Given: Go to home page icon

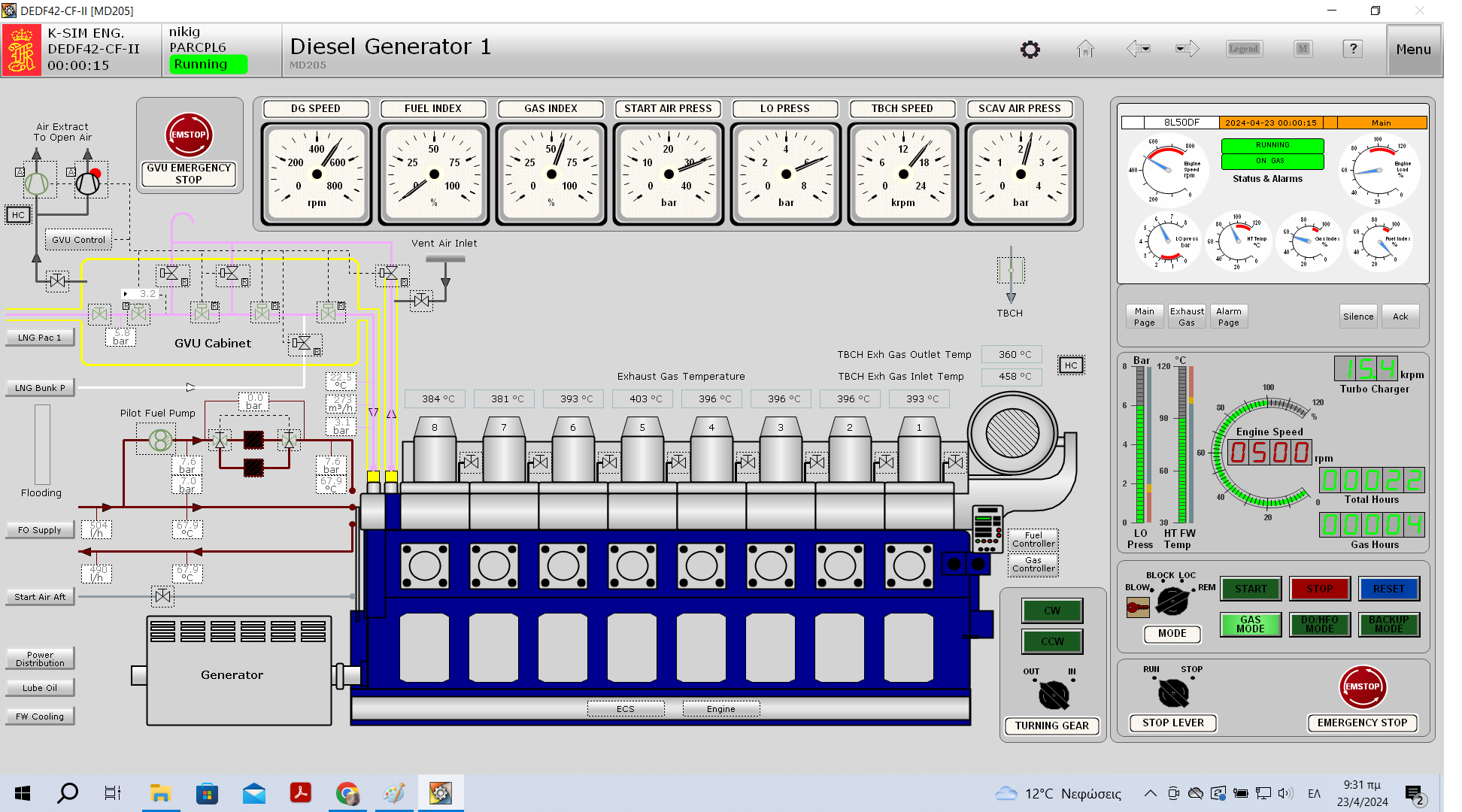Looking at the screenshot, I should pyautogui.click(x=1084, y=50).
